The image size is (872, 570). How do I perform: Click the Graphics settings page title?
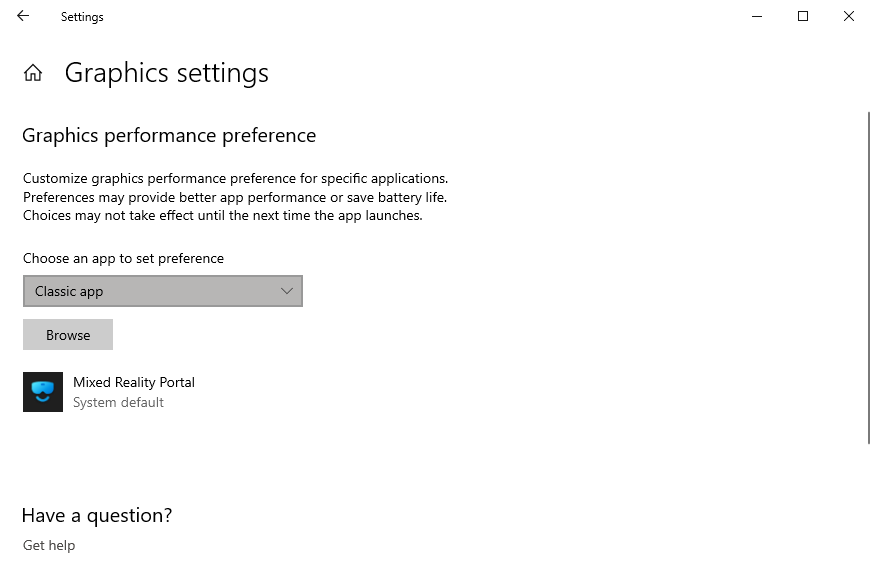point(166,73)
